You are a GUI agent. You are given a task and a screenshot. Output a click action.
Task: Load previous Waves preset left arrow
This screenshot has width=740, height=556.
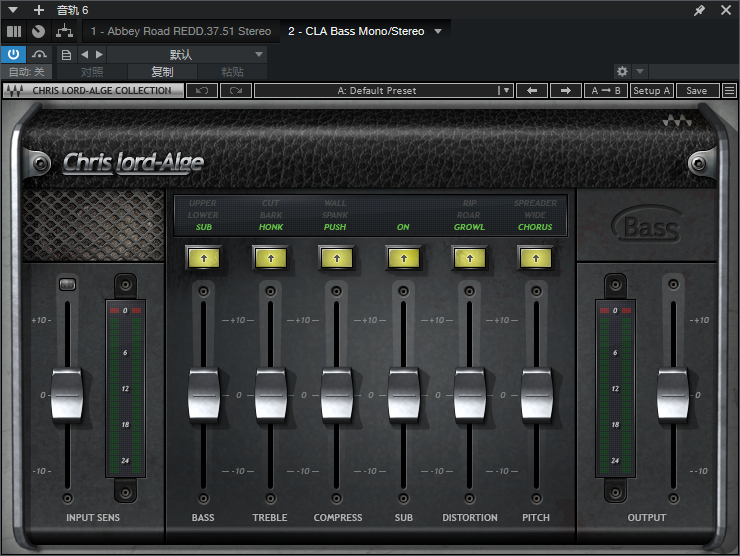[532, 91]
